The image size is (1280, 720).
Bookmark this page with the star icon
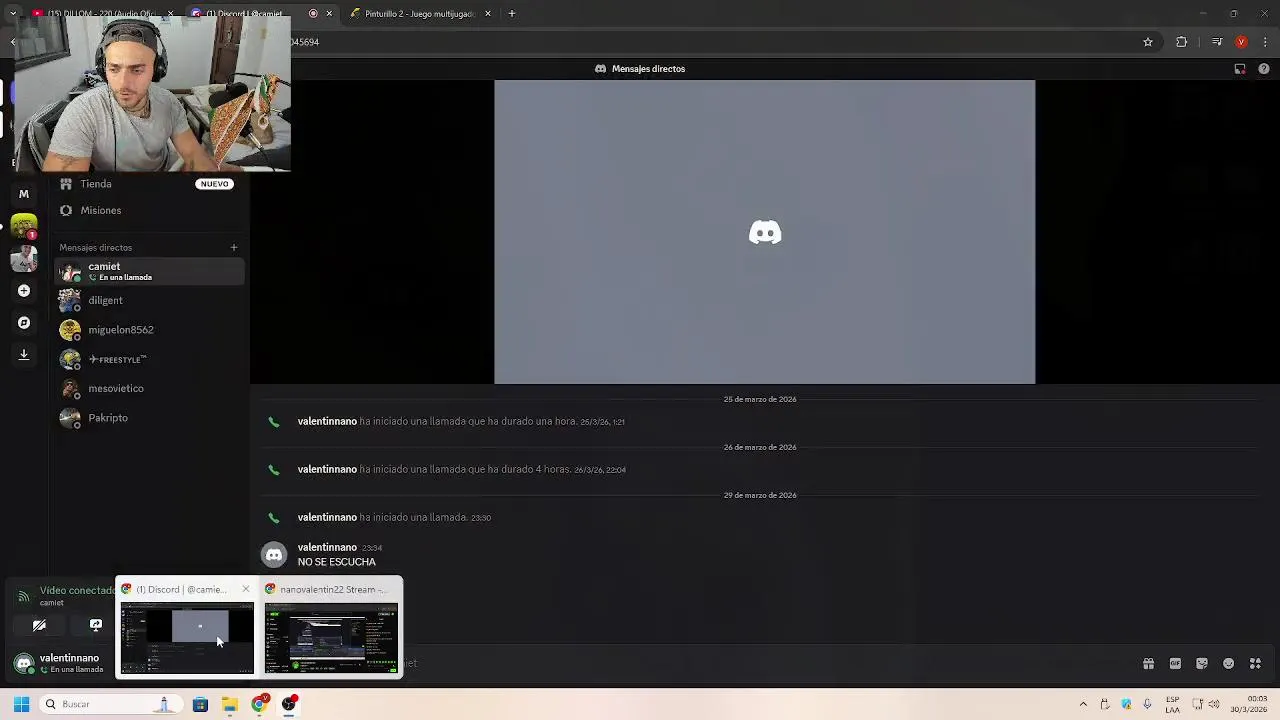tap(1148, 42)
